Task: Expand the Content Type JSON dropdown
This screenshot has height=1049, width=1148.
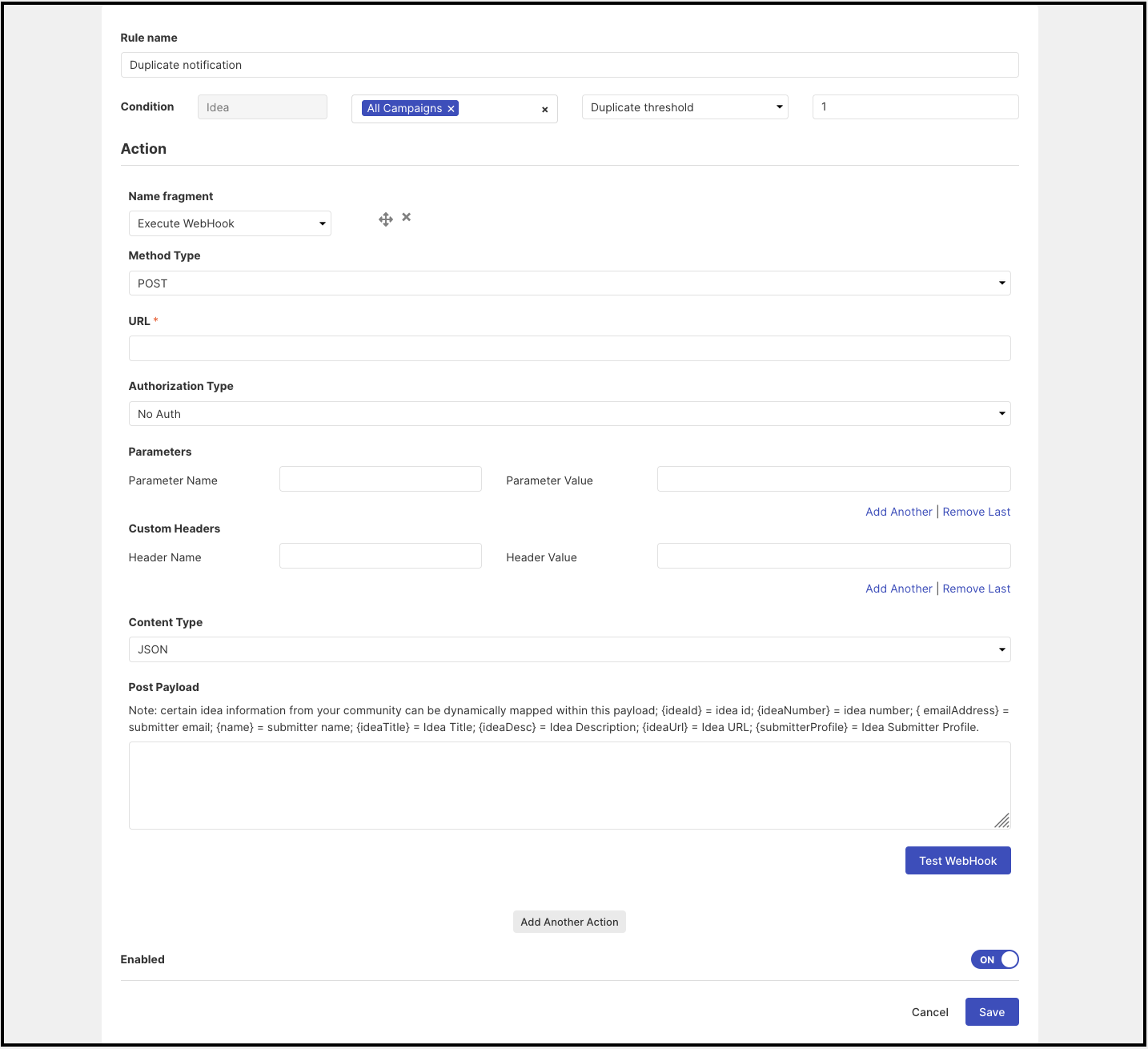Action: pyautogui.click(x=570, y=649)
